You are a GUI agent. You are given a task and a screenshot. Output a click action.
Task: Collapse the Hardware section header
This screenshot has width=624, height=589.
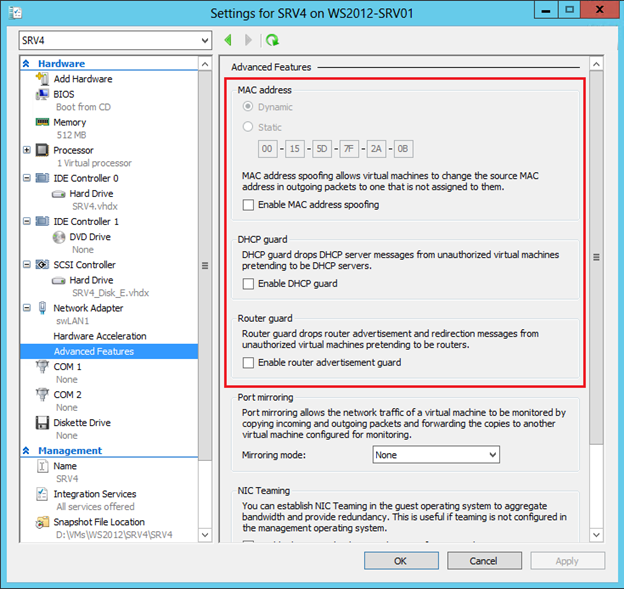click(x=26, y=64)
